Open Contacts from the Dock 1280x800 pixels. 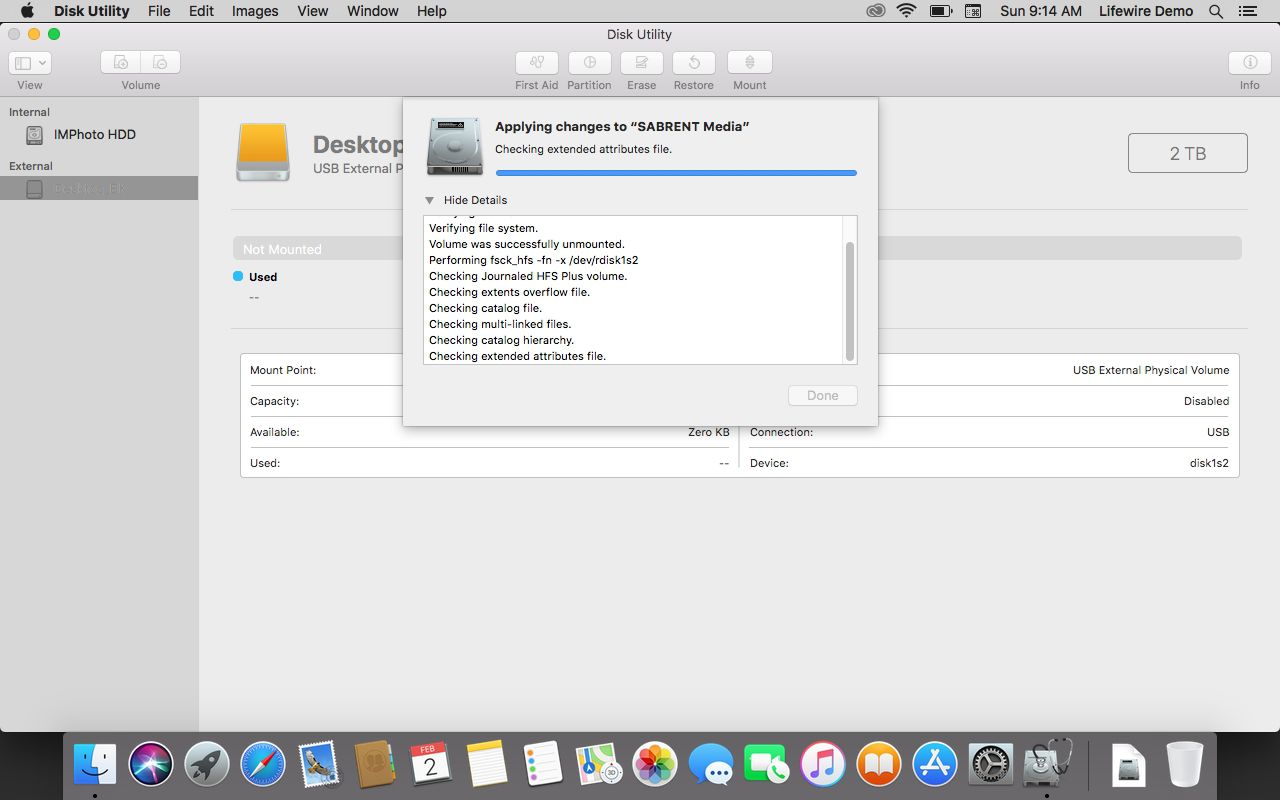tap(375, 765)
